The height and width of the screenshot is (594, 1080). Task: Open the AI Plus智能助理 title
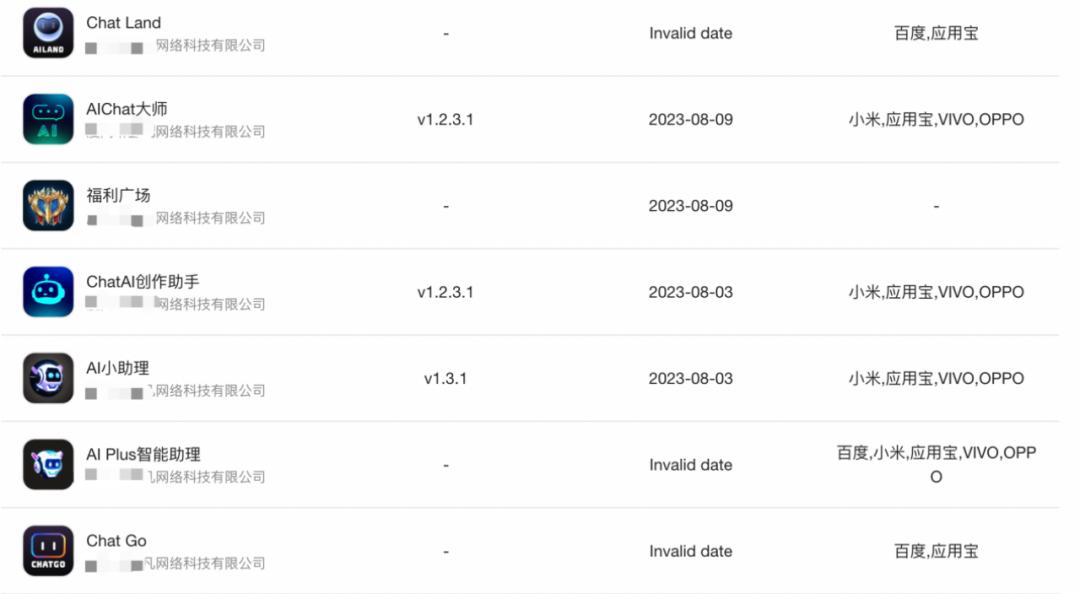click(143, 455)
